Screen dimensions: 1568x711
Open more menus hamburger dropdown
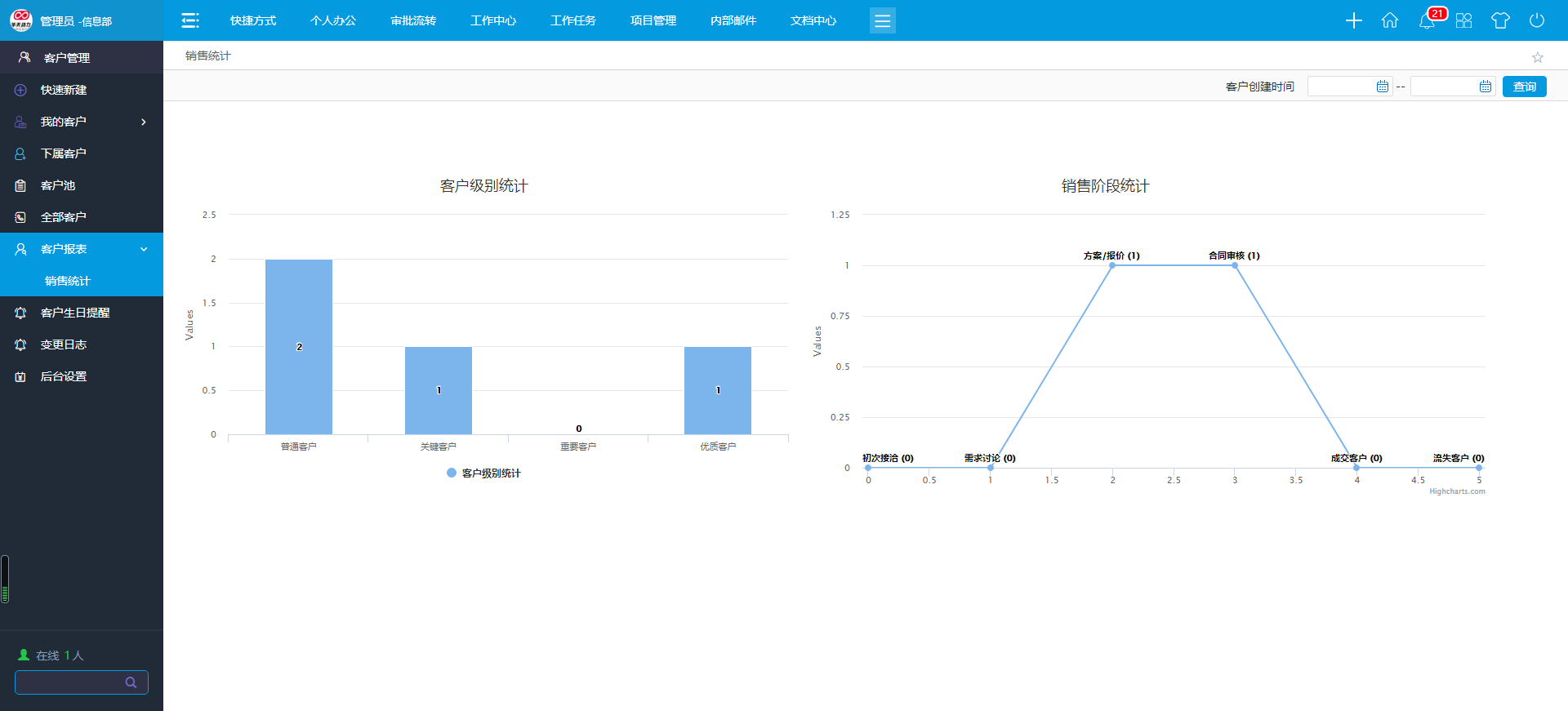(882, 20)
